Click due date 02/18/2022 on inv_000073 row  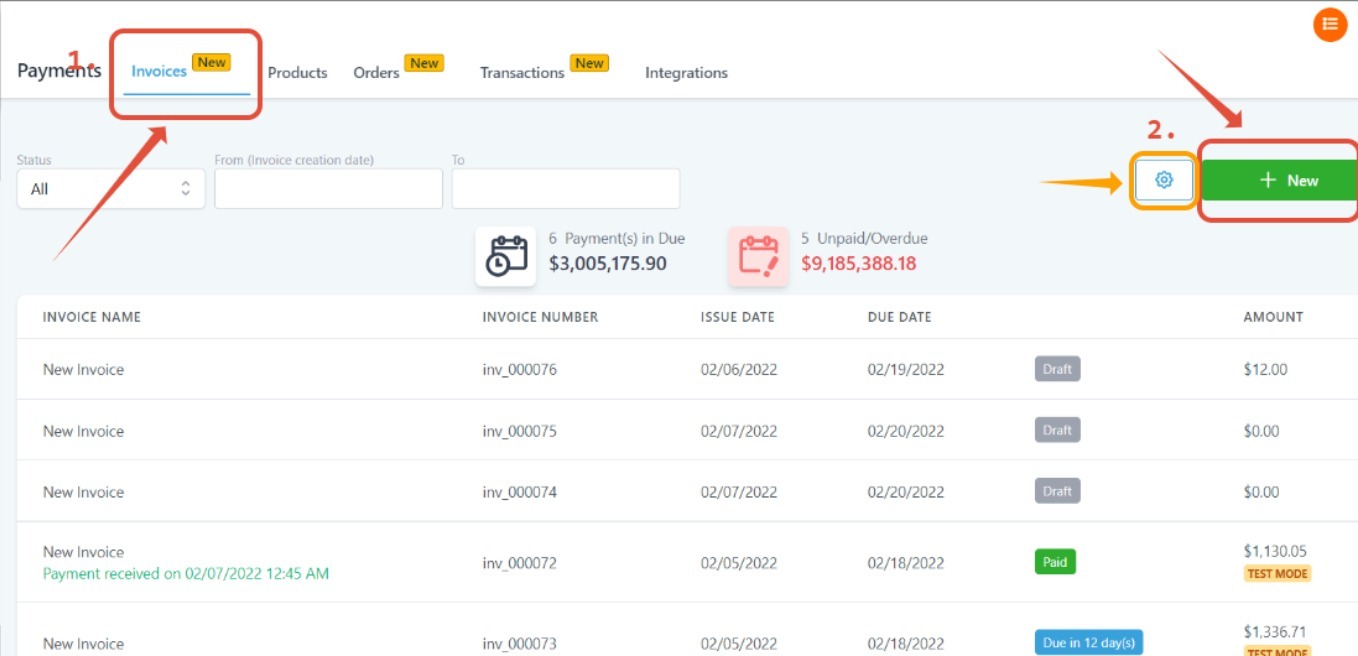point(906,644)
